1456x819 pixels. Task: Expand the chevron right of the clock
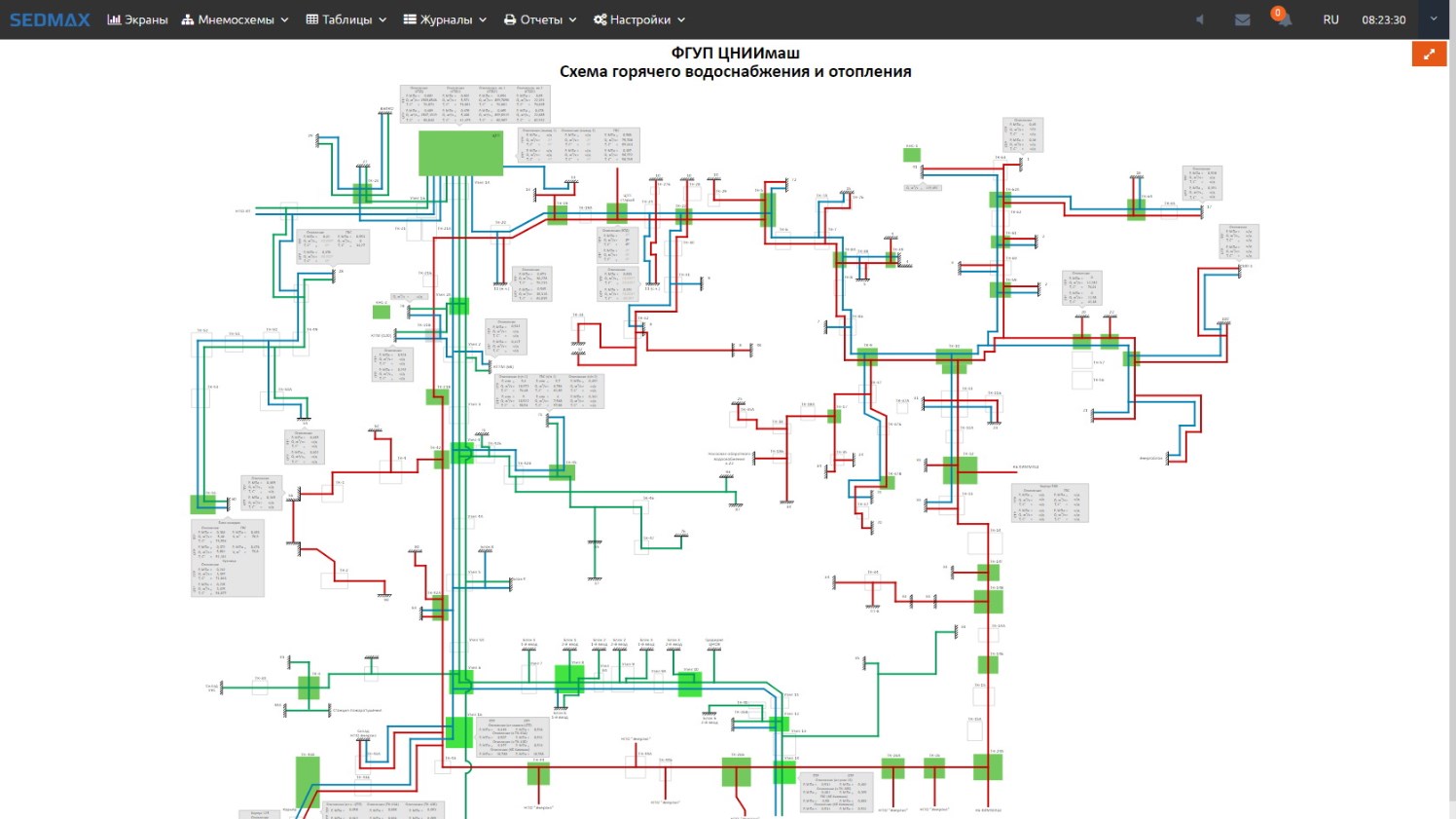coord(1433,19)
